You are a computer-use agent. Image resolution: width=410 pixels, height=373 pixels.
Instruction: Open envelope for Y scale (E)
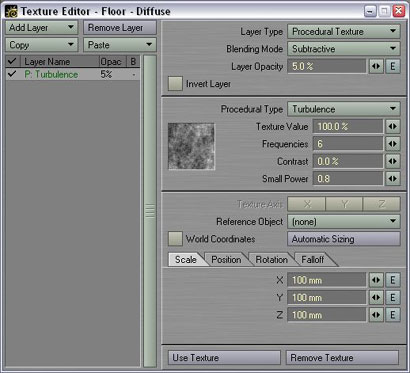[x=393, y=297]
